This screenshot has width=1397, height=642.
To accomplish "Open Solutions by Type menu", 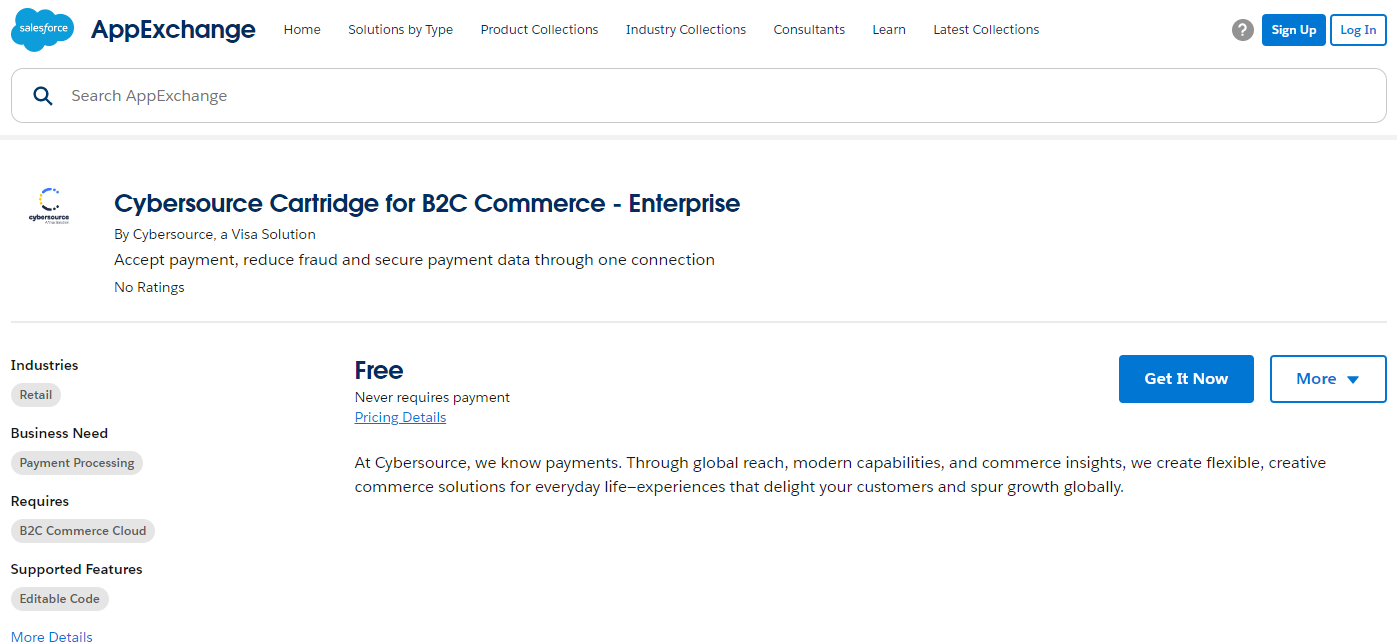I will click(400, 30).
